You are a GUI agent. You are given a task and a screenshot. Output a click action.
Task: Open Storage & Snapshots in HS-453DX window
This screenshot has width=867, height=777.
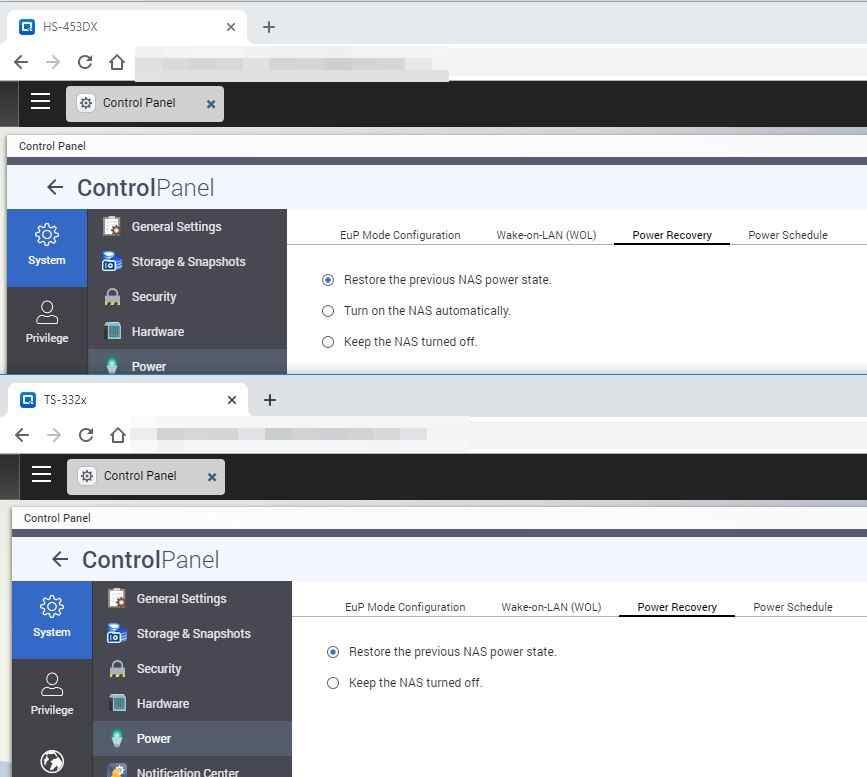pos(187,262)
